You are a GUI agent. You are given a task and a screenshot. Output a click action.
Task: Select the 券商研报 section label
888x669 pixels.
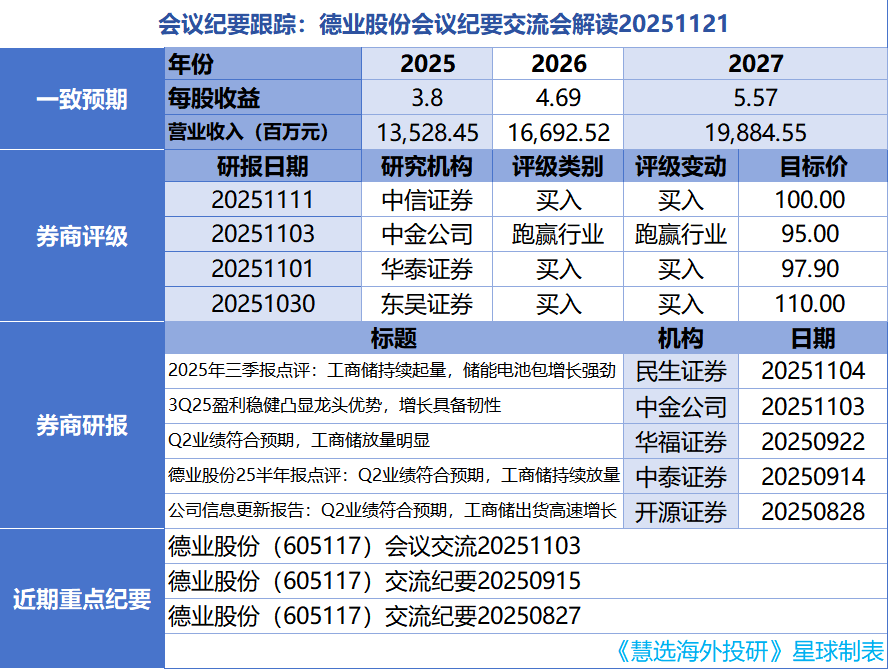(x=82, y=425)
